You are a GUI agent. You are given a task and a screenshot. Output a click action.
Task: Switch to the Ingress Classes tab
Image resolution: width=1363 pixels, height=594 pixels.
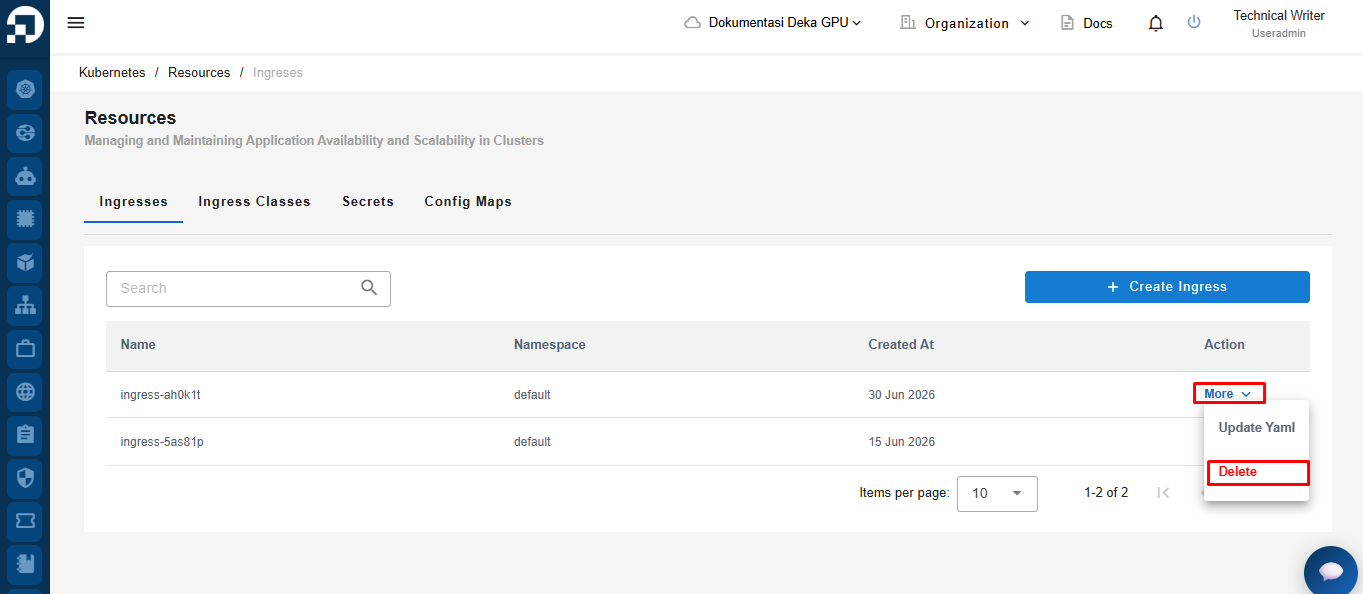[254, 202]
